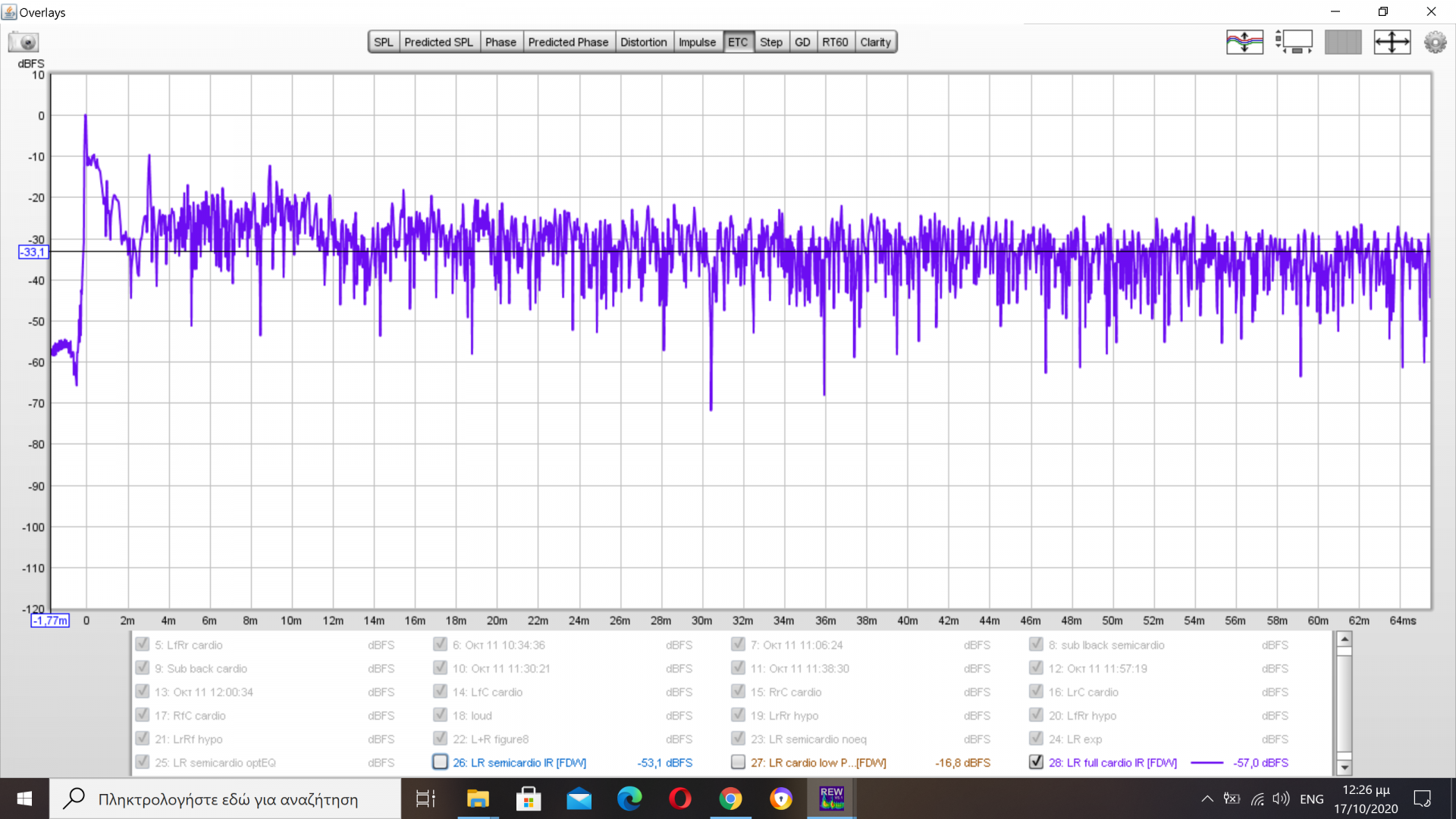The height and width of the screenshot is (819, 1456).
Task: Open Task View in the taskbar
Action: [x=425, y=799]
